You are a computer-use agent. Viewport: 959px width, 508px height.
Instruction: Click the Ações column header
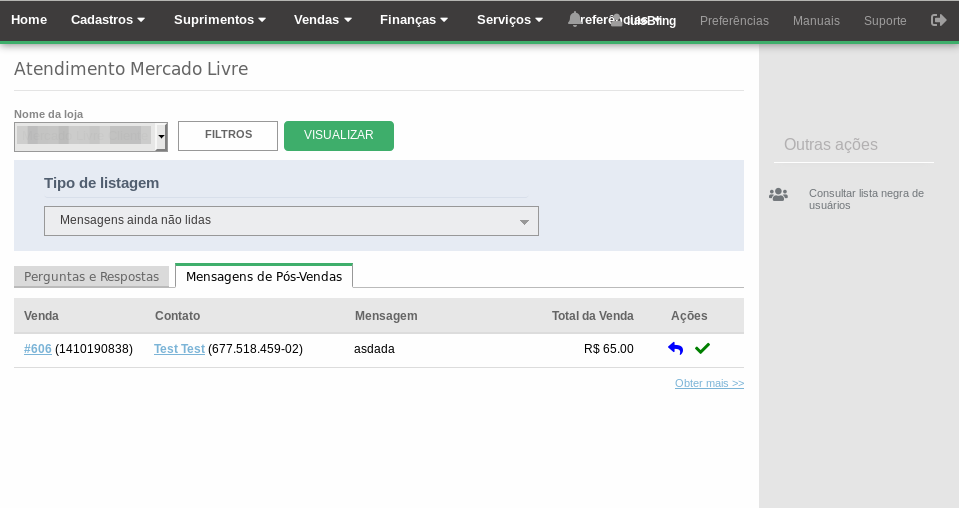(x=689, y=316)
